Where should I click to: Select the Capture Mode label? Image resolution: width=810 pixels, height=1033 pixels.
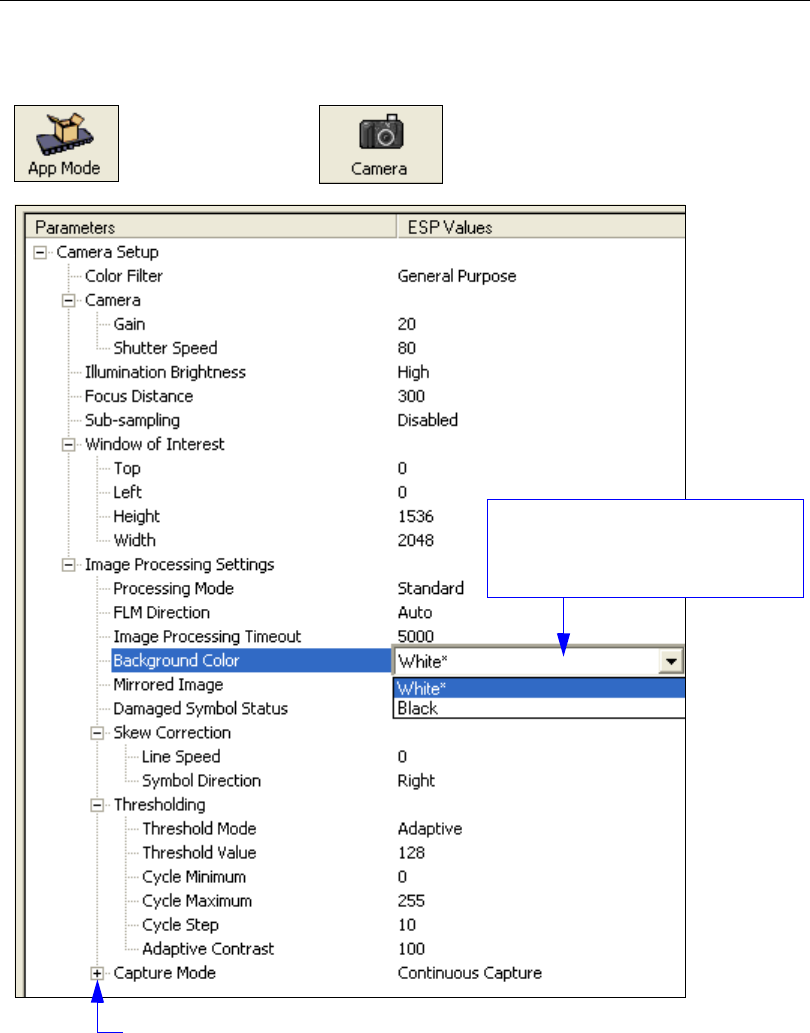click(x=165, y=973)
